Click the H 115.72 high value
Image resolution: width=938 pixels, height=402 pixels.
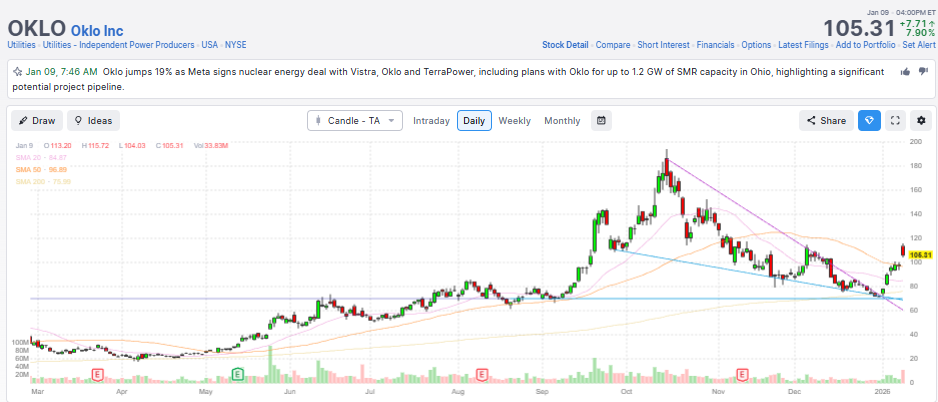[93, 145]
